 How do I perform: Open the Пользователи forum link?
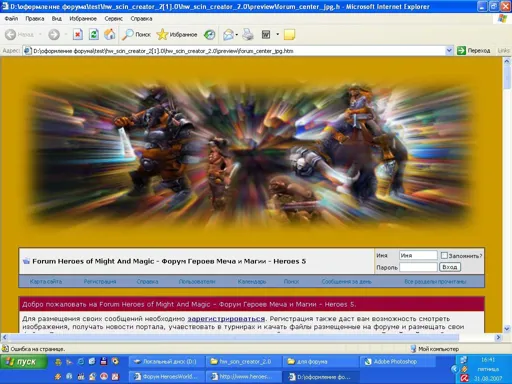click(197, 281)
